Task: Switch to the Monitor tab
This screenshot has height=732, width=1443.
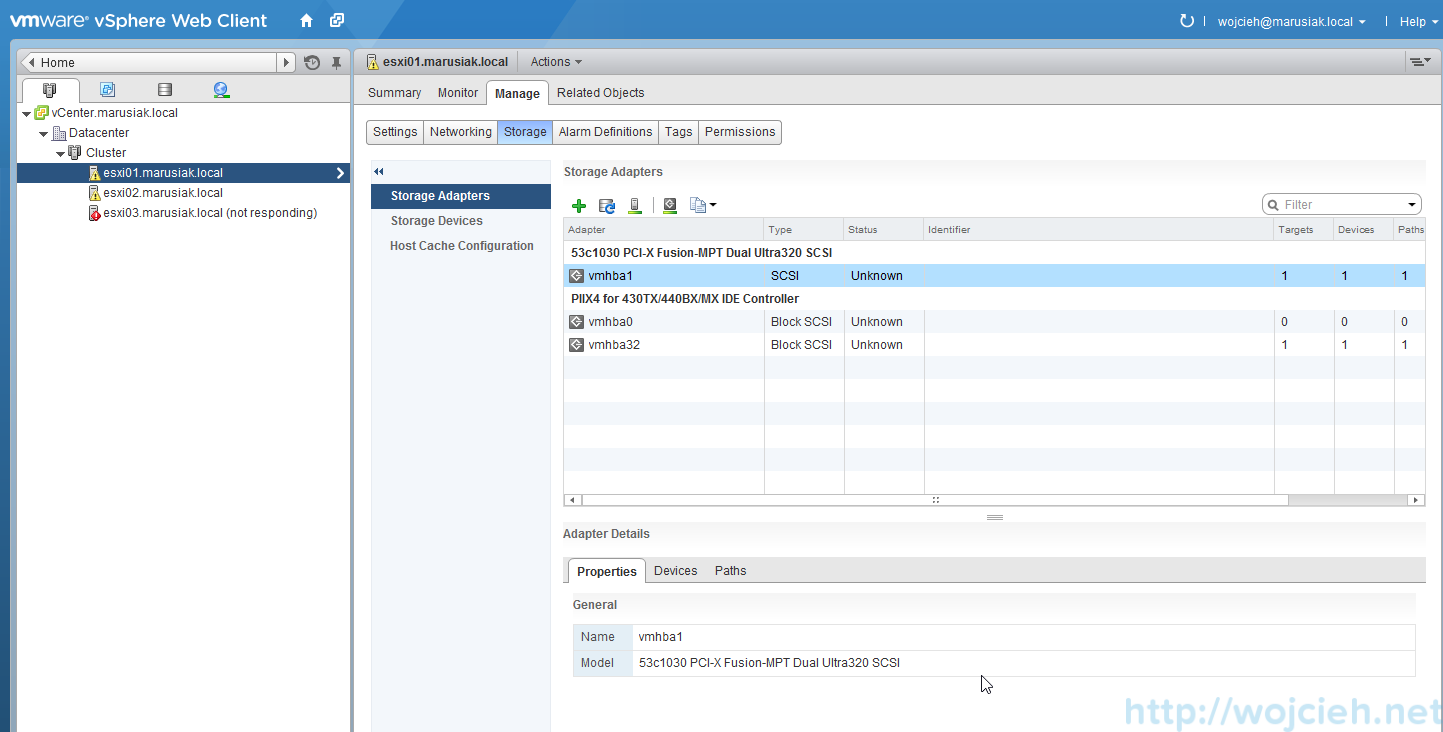Action: (458, 93)
